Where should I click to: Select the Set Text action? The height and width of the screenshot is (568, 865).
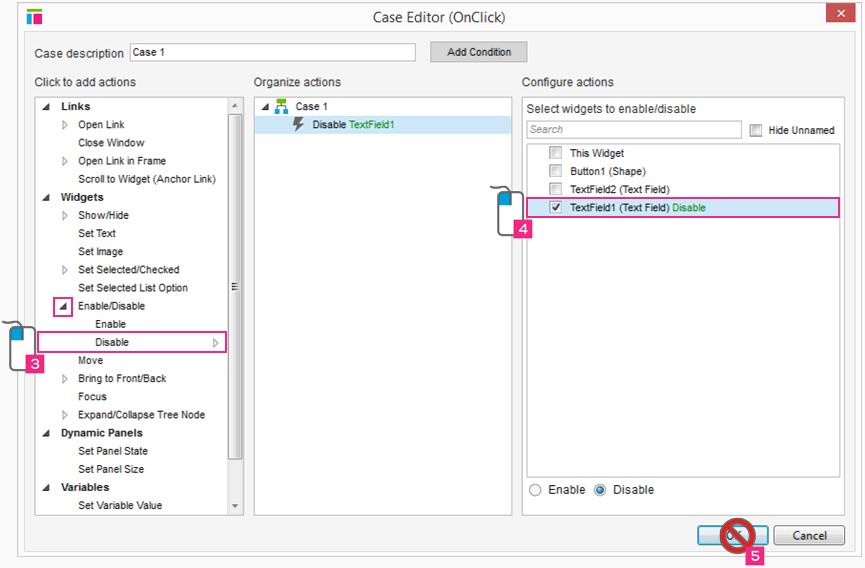pos(97,234)
